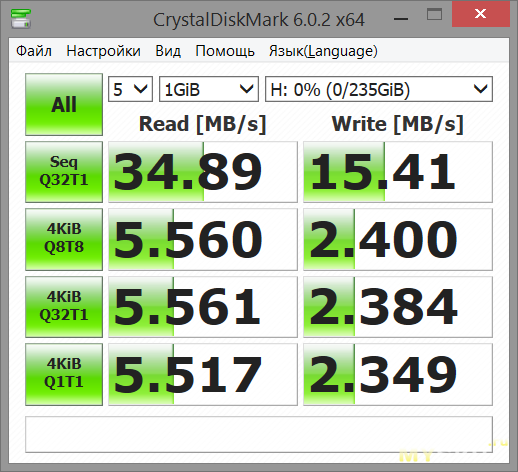This screenshot has height=472, width=518.
Task: Click the empty comment field at bottom
Action: (x=259, y=434)
